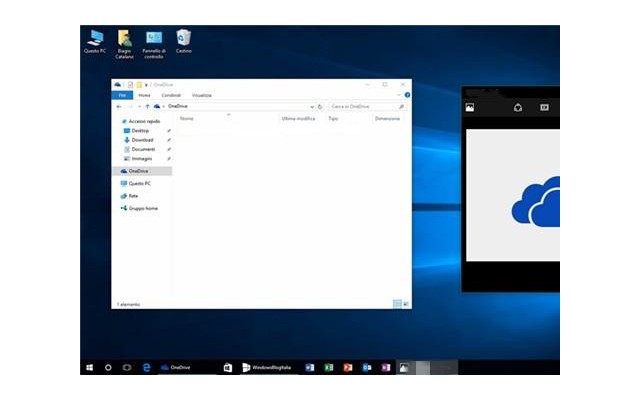Screen dimensions: 640x400
Task: Switch to WindowsBlogItalia taskbar button
Action: [x=267, y=368]
